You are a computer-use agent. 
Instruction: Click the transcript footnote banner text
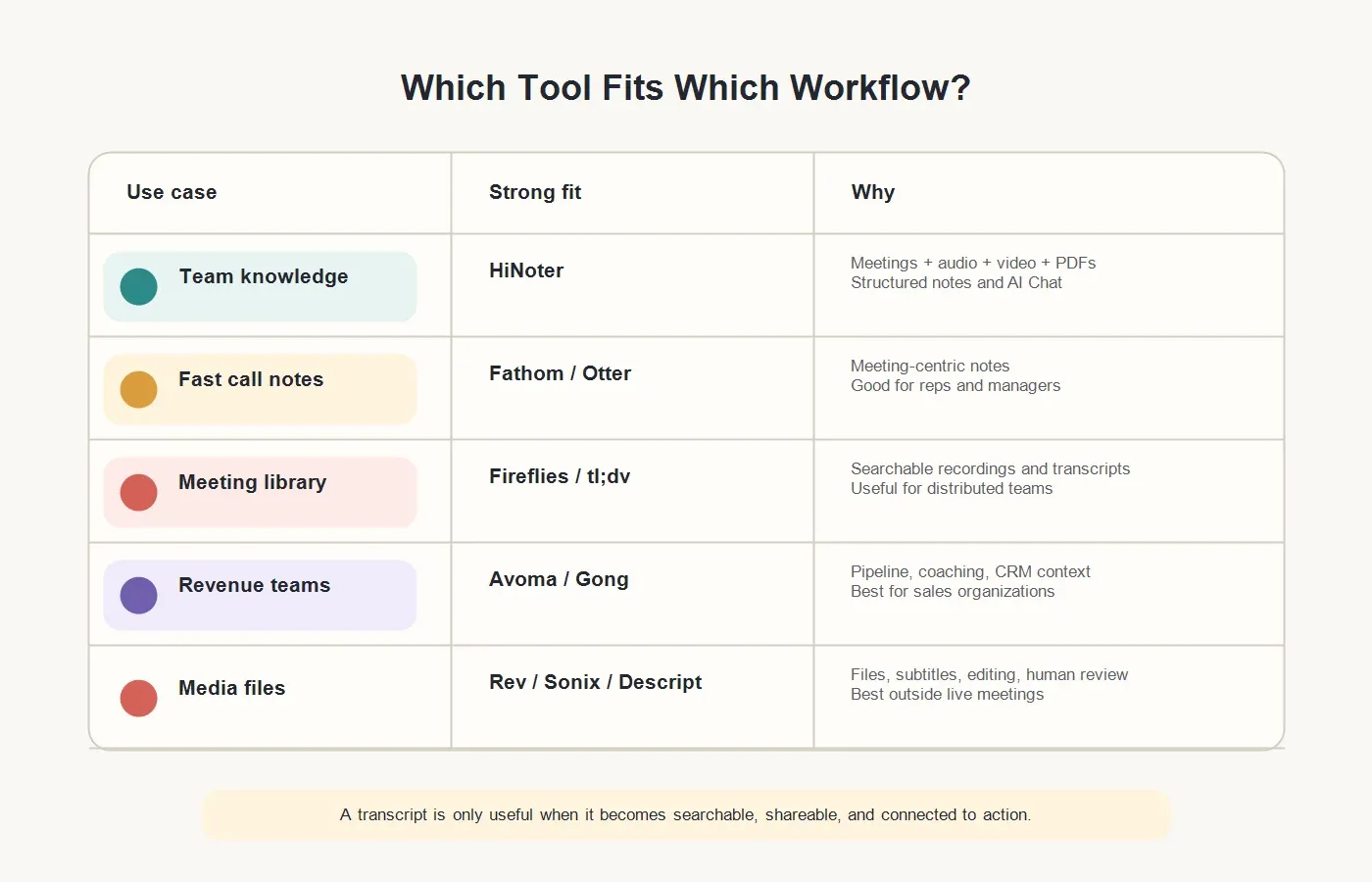[686, 814]
